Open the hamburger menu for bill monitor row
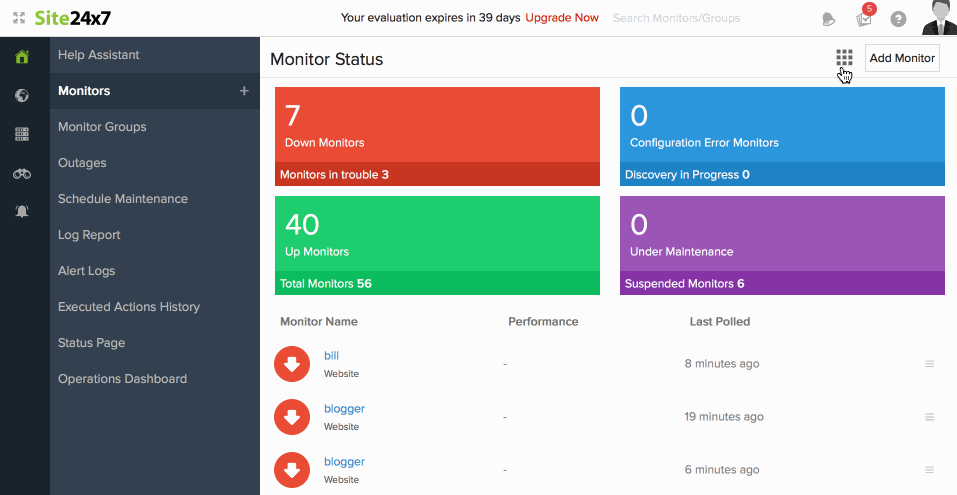 click(x=929, y=364)
